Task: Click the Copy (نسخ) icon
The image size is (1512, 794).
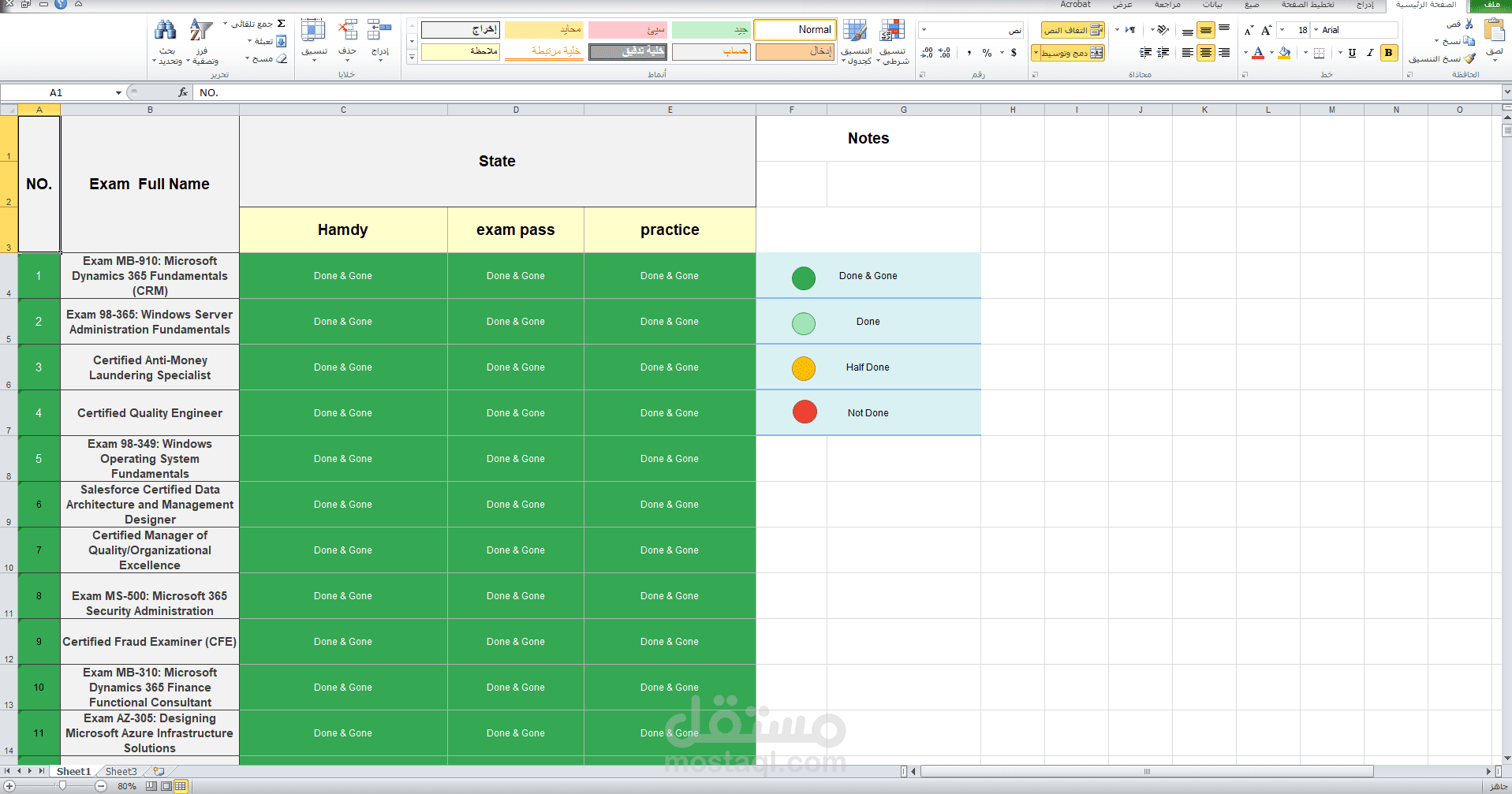Action: pyautogui.click(x=1469, y=41)
